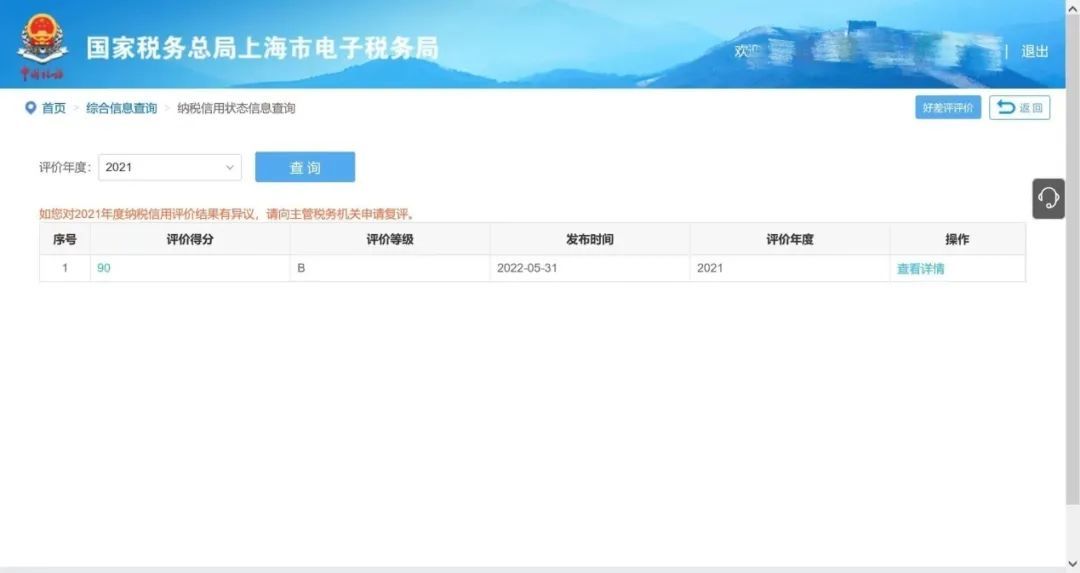
Task: Click the 操作 column header
Action: coord(957,240)
